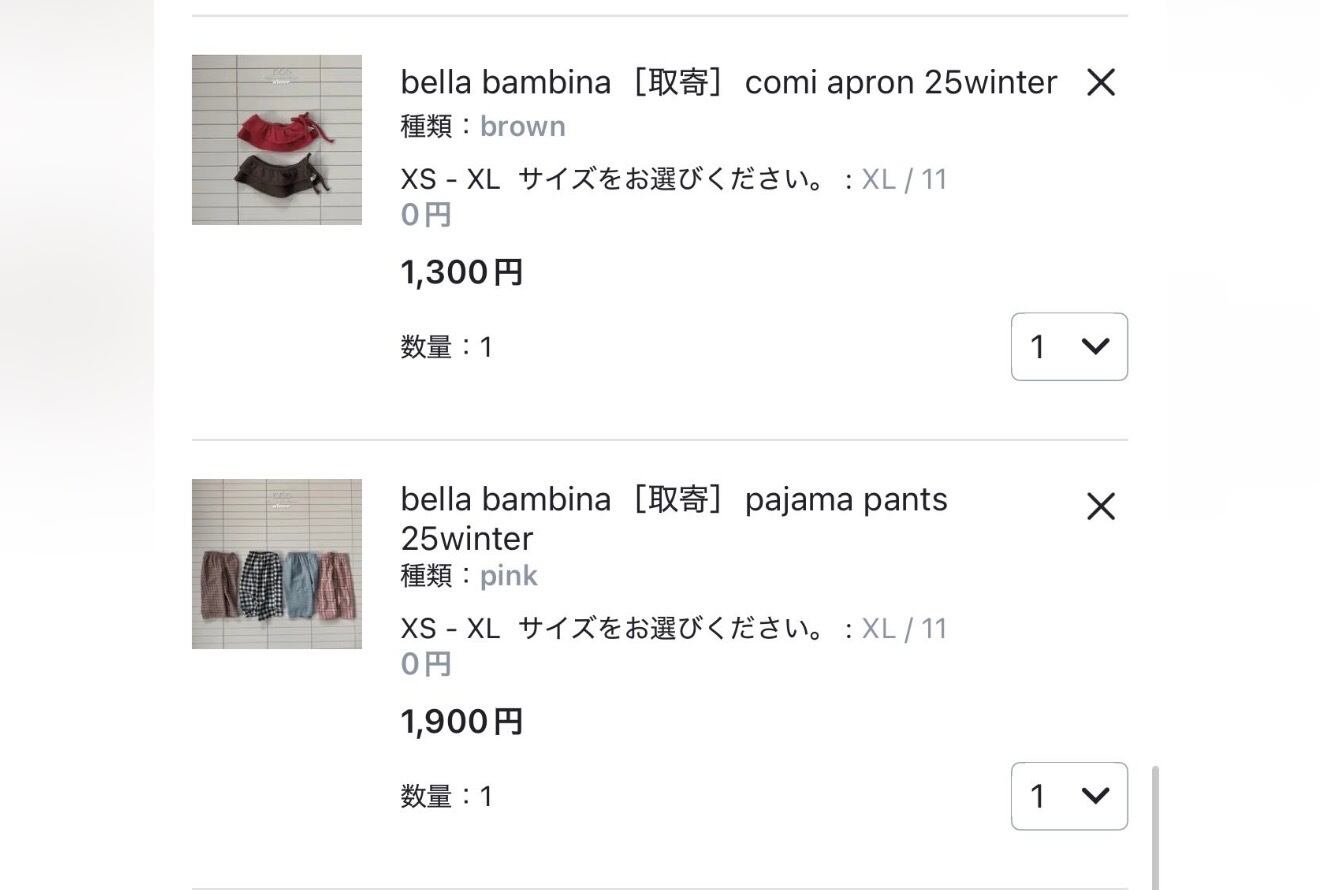Click the XL / 11 size for comi apron
This screenshot has width=1320, height=890.
click(x=904, y=180)
